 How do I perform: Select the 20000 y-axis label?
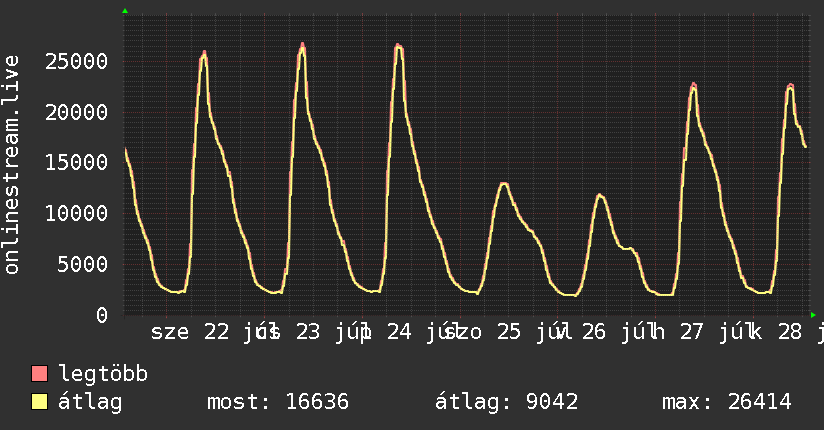point(76,112)
